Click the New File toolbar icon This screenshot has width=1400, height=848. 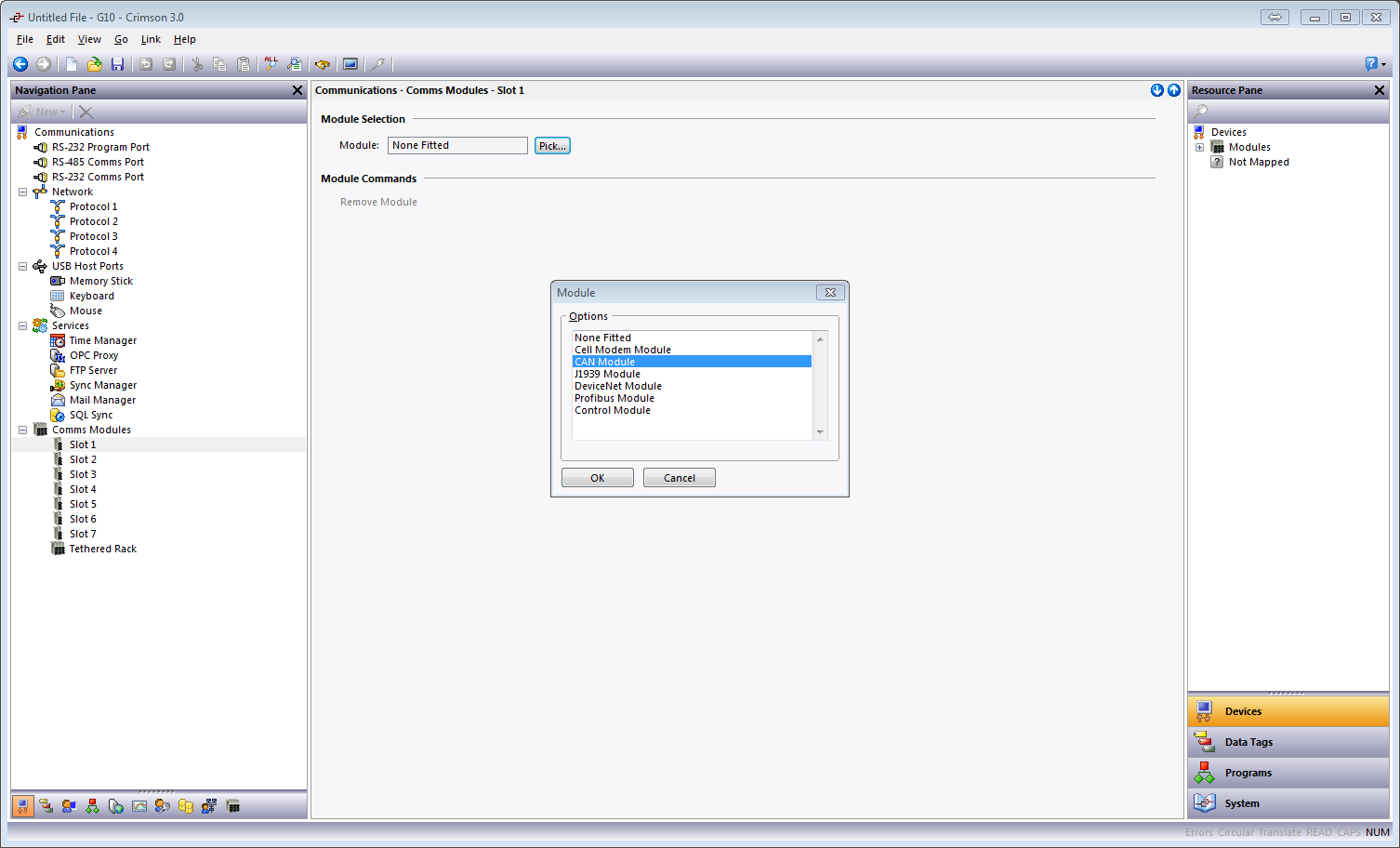(72, 64)
